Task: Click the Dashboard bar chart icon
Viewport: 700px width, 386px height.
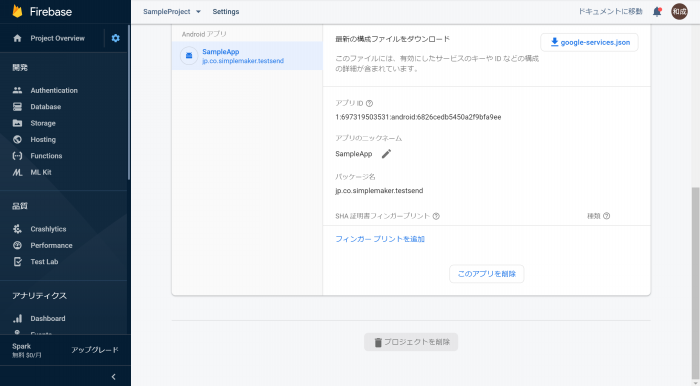Action: point(17,318)
